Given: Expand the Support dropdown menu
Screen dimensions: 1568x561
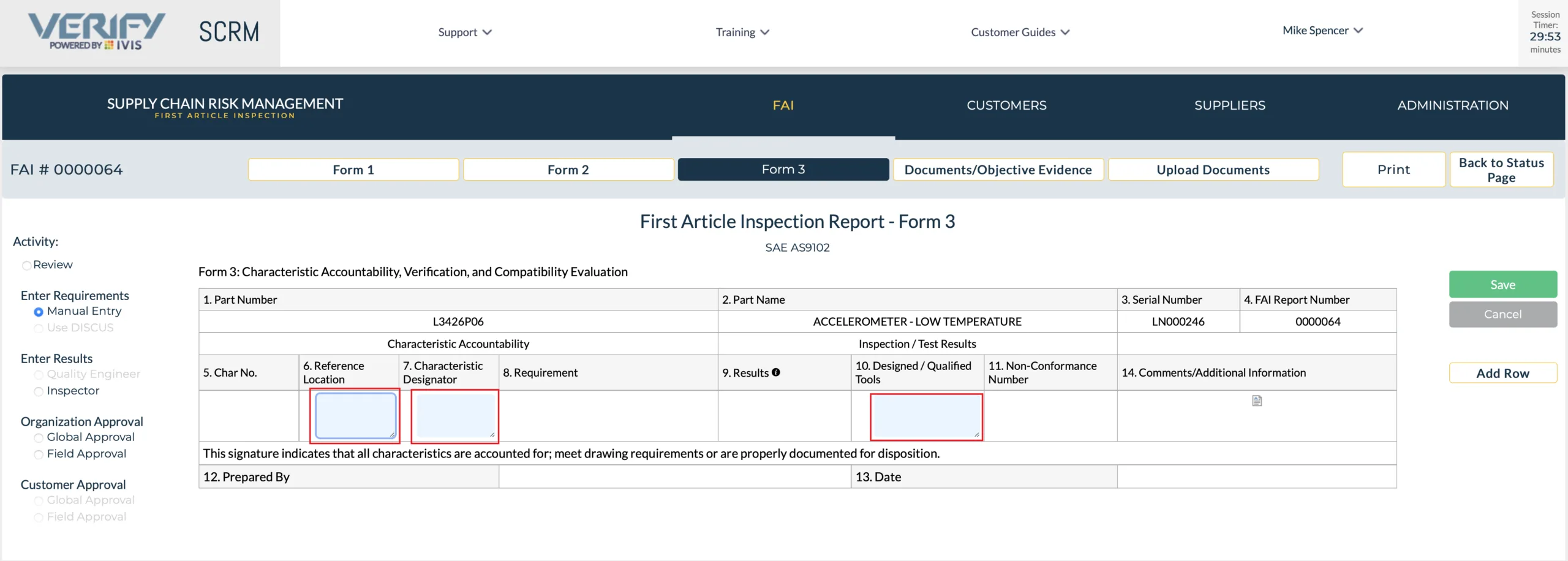Looking at the screenshot, I should (465, 32).
